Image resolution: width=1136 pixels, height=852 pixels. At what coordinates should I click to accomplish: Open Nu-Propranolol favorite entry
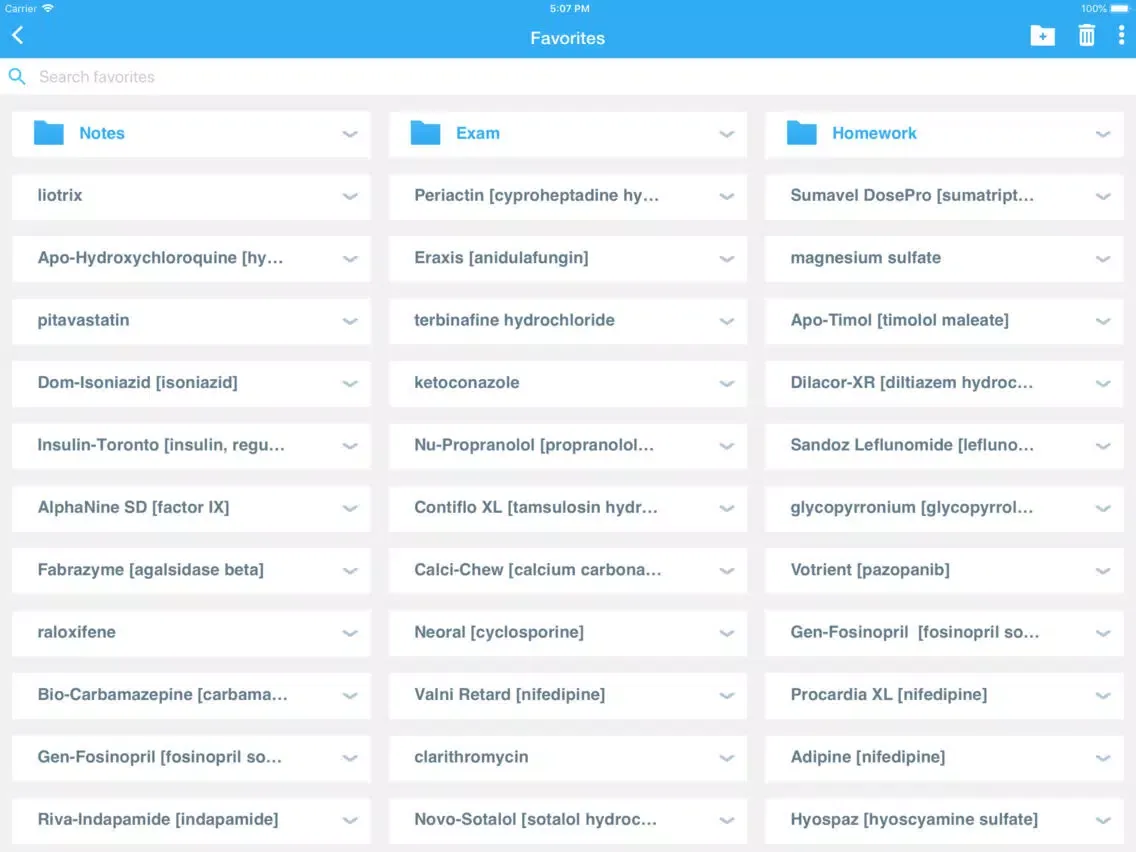[x=567, y=445]
